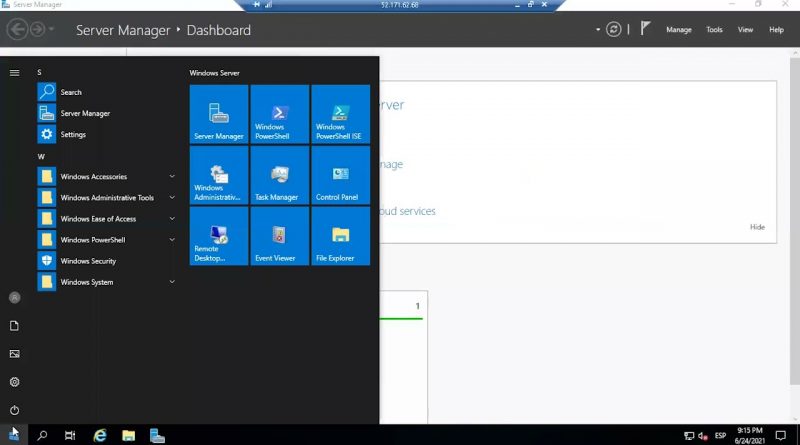Open Settings gear in the Start sidebar
The height and width of the screenshot is (445, 800).
(14, 382)
